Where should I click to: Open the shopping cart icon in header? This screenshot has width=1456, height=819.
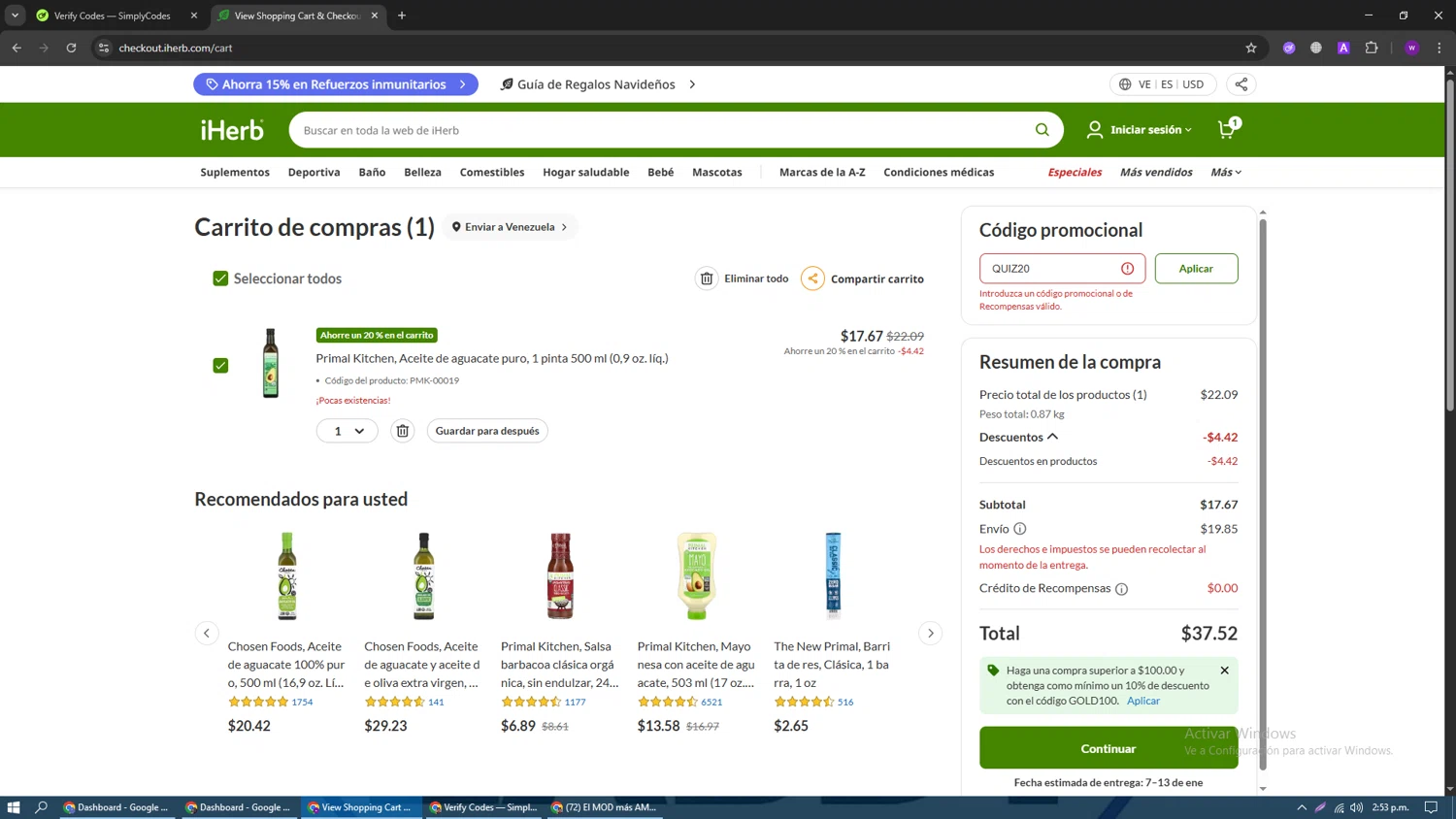click(x=1228, y=129)
